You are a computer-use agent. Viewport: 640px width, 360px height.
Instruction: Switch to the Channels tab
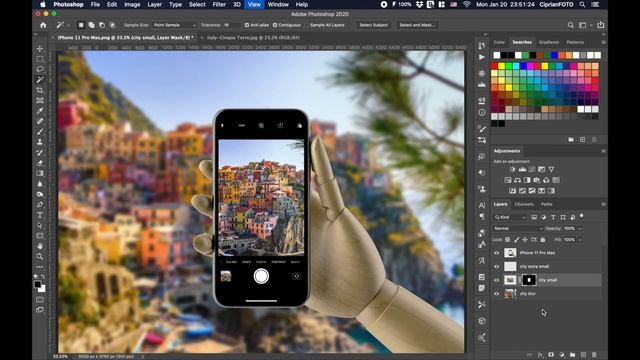click(x=524, y=204)
